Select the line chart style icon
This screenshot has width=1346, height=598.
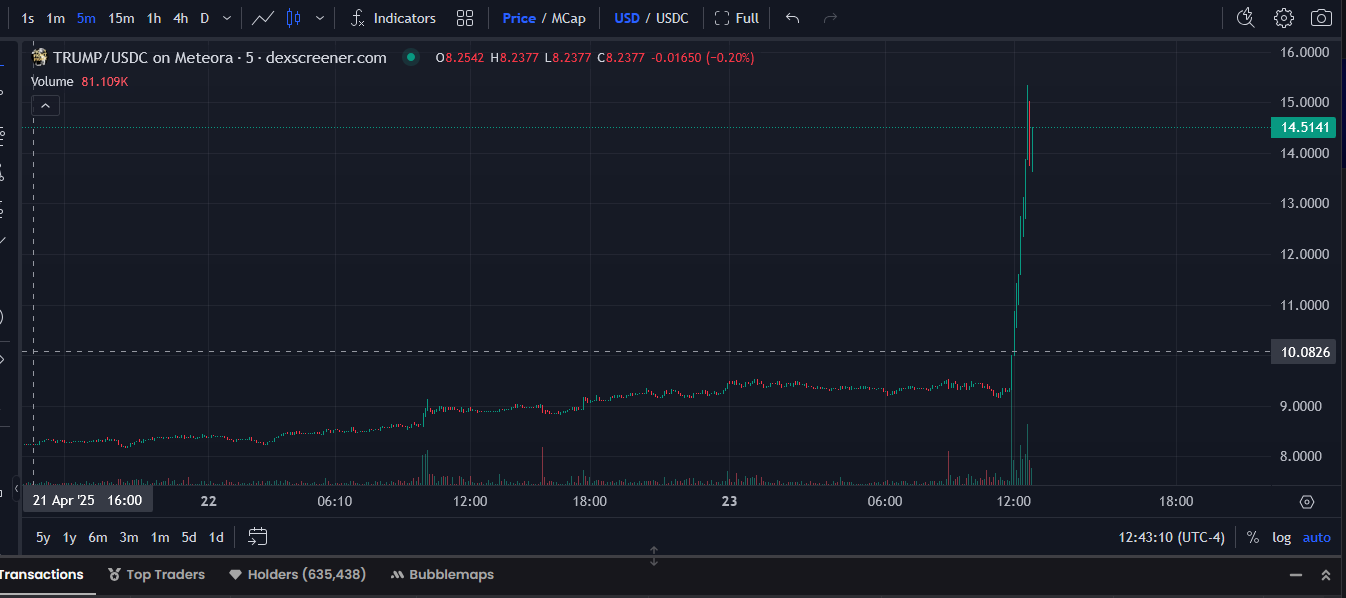tap(264, 18)
